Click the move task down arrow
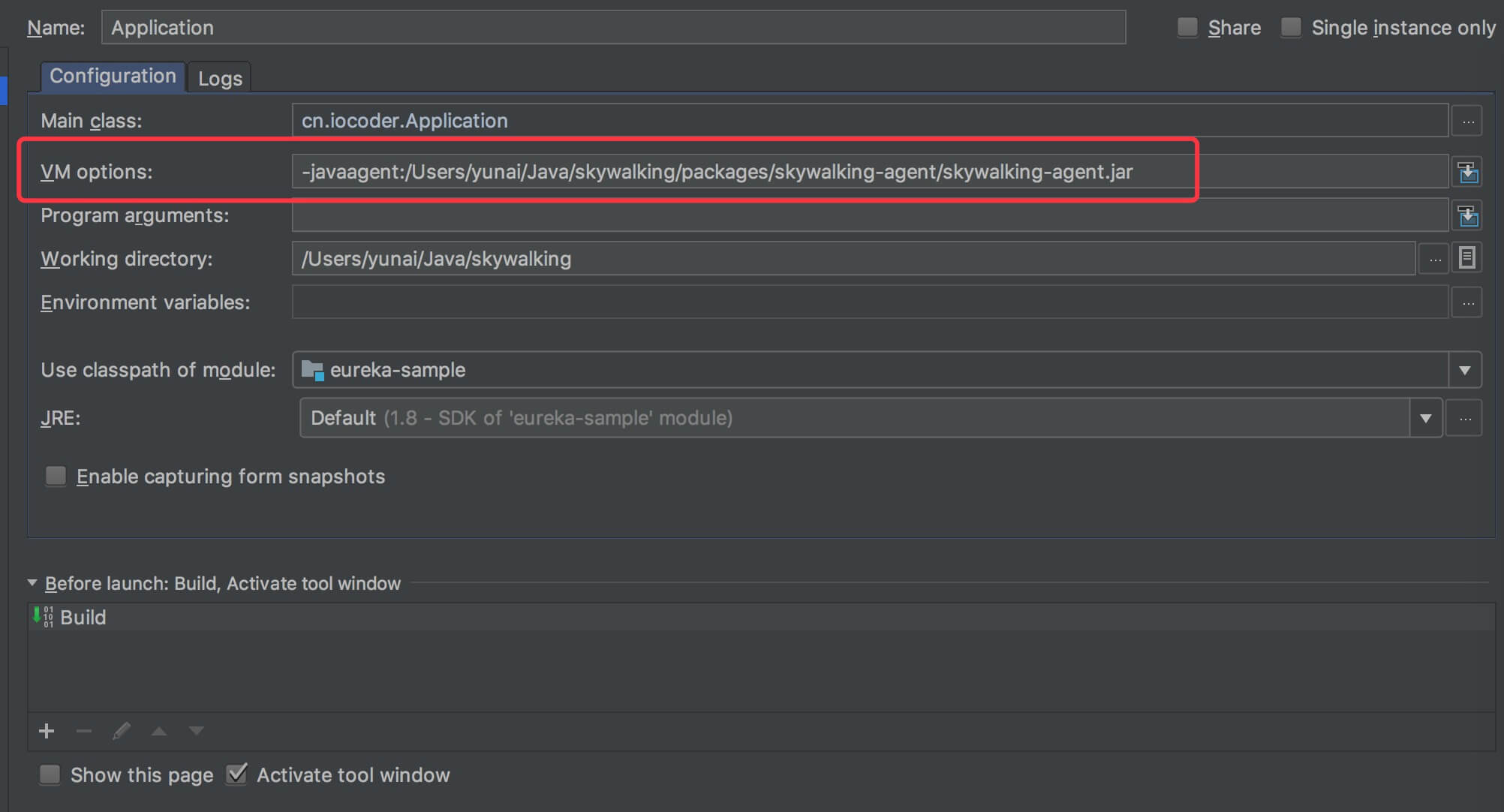The width and height of the screenshot is (1504, 812). tap(197, 731)
